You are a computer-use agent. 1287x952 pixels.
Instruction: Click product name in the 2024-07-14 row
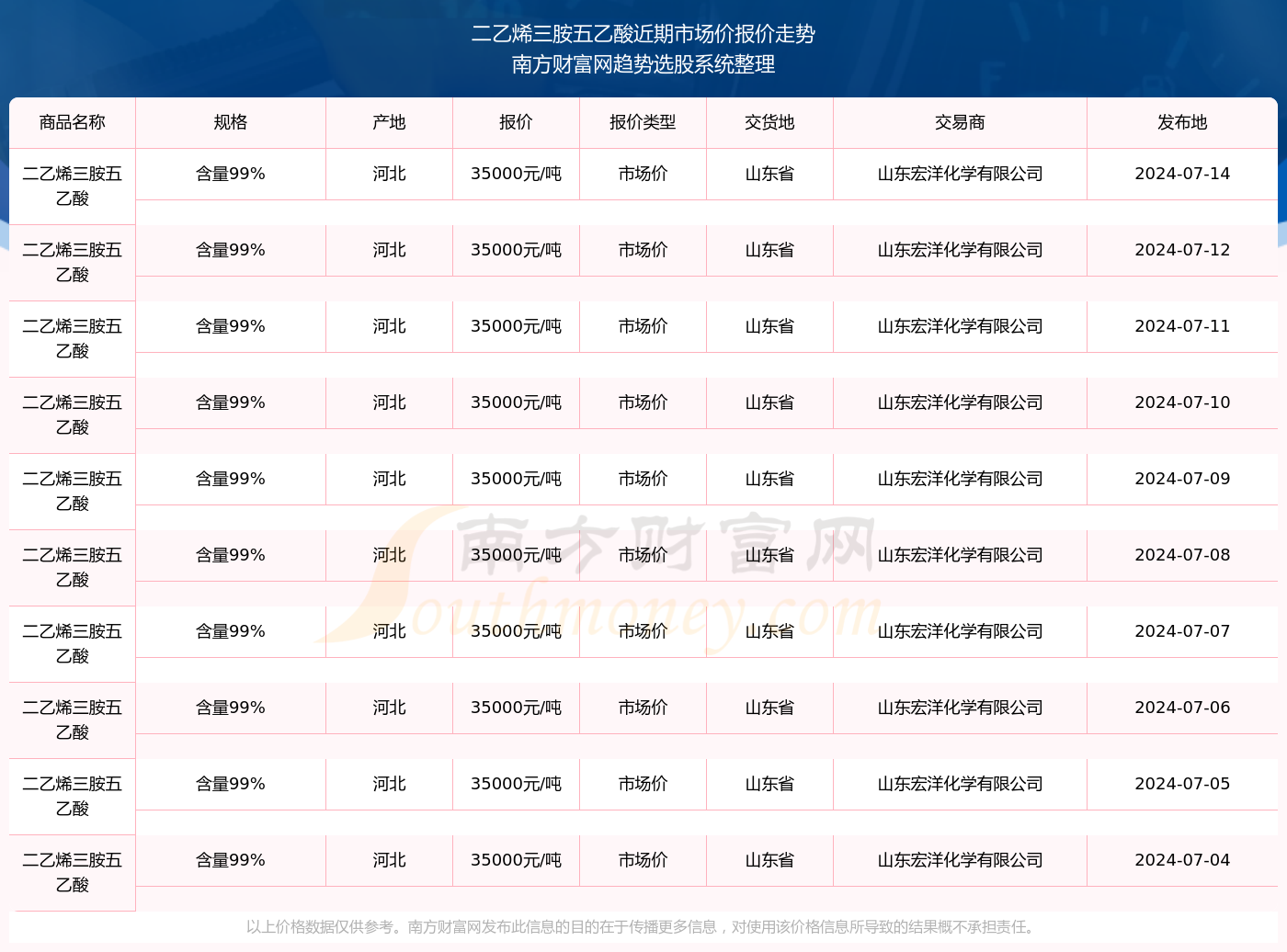(x=73, y=187)
